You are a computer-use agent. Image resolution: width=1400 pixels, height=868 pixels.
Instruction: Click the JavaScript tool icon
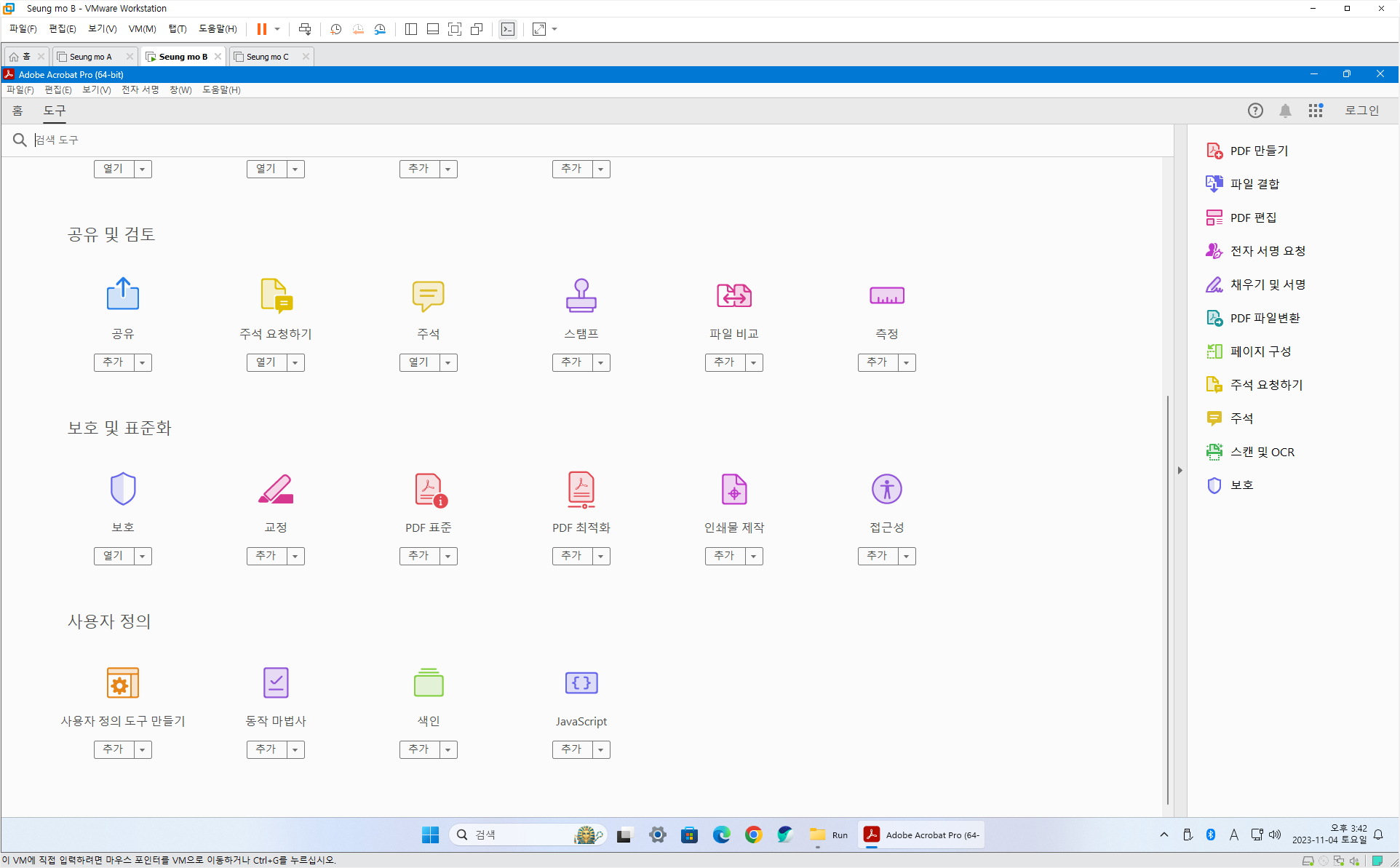581,682
